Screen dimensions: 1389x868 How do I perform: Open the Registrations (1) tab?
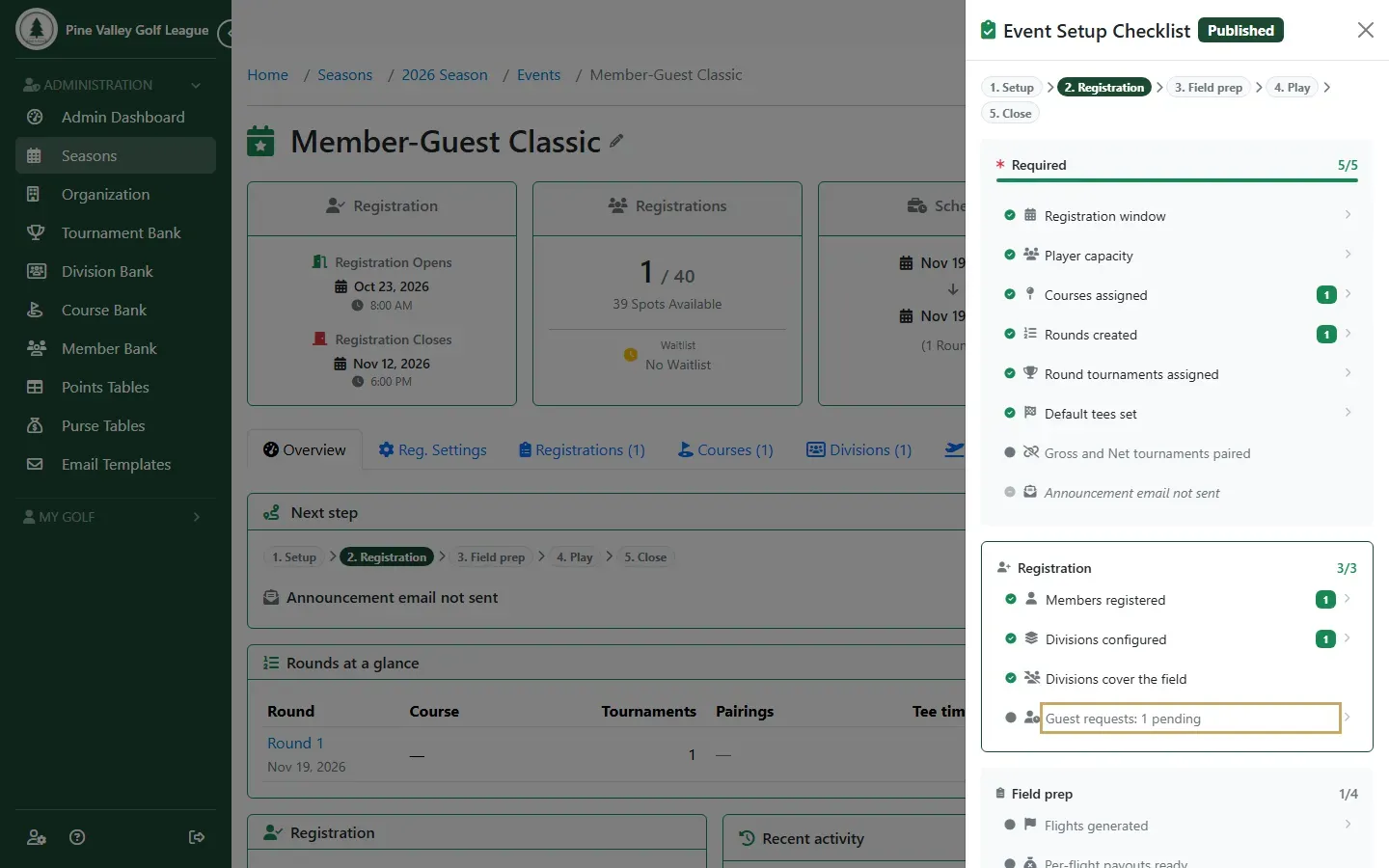(x=582, y=450)
